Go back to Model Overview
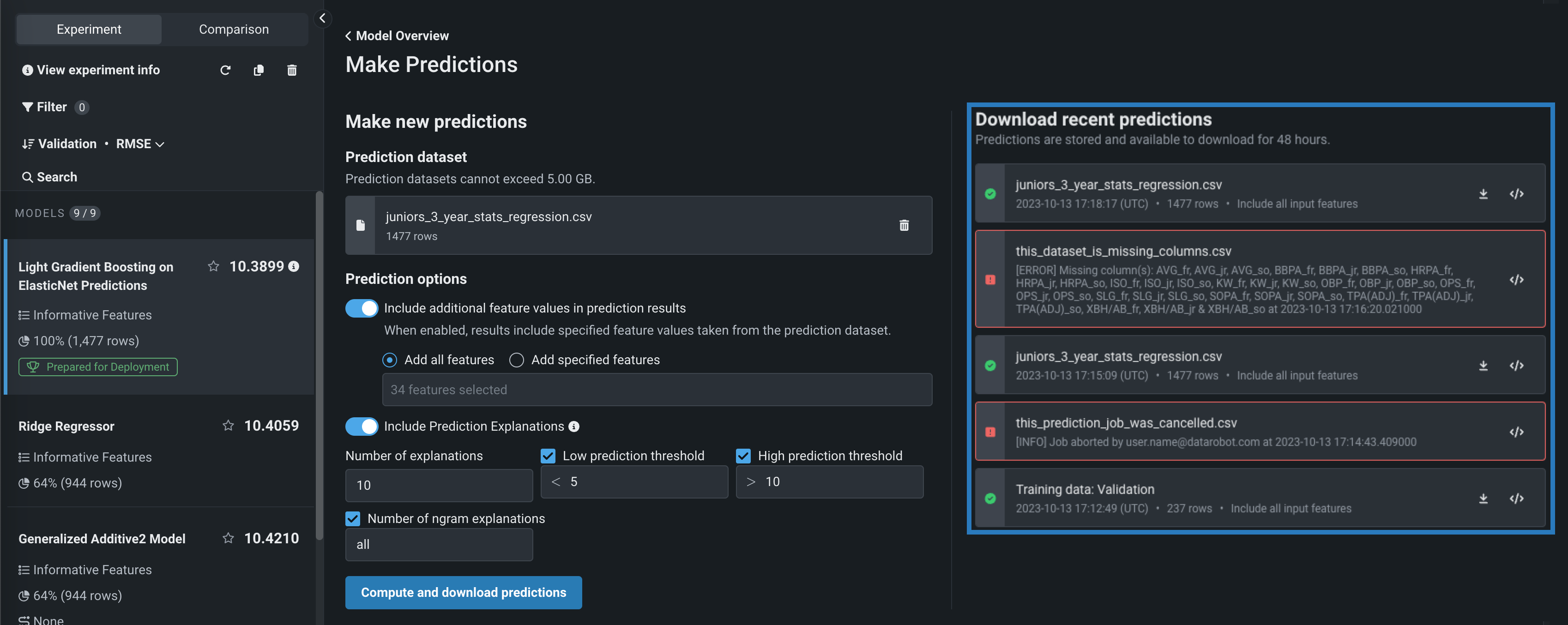Viewport: 1568px width, 625px height. 397,36
